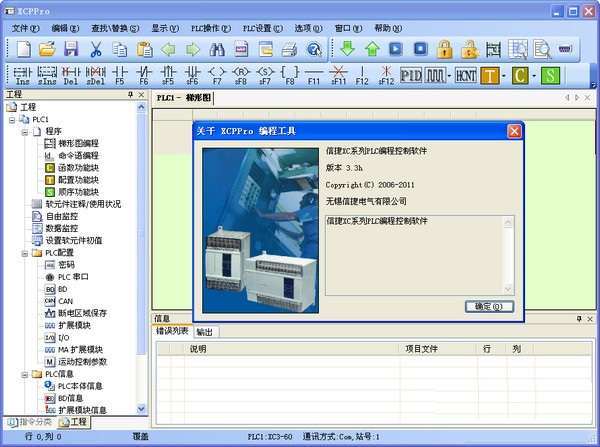Image resolution: width=600 pixels, height=447 pixels.
Task: Delete node with the Del tool
Action: pos(71,75)
